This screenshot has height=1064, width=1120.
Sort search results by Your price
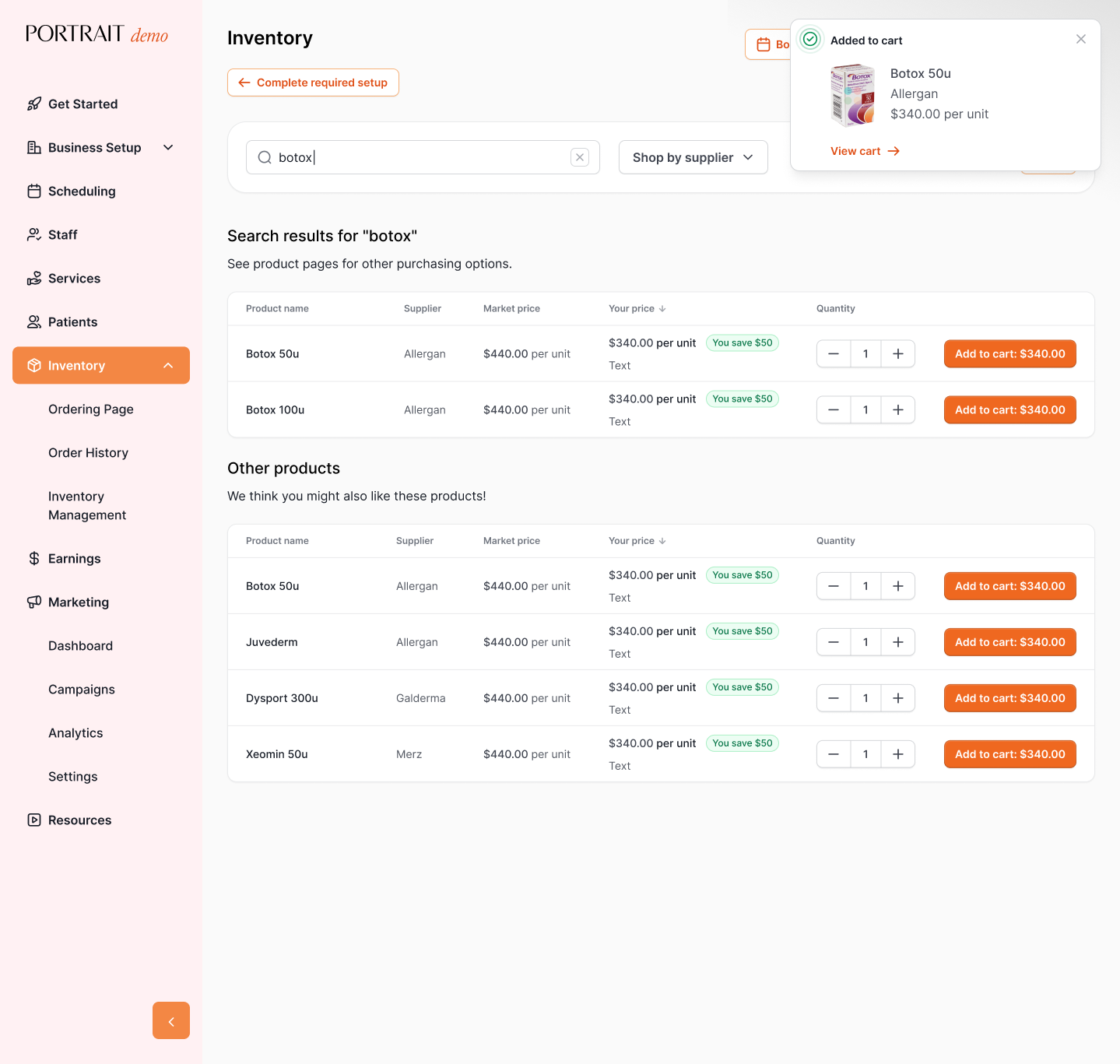coord(637,308)
